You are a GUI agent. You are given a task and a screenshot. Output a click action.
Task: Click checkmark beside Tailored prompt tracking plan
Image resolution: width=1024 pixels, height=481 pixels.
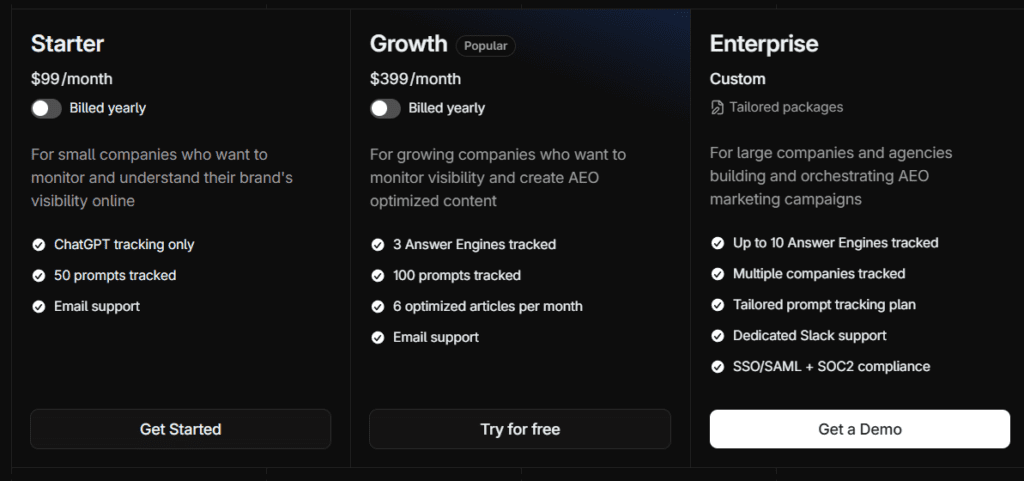[x=717, y=305]
